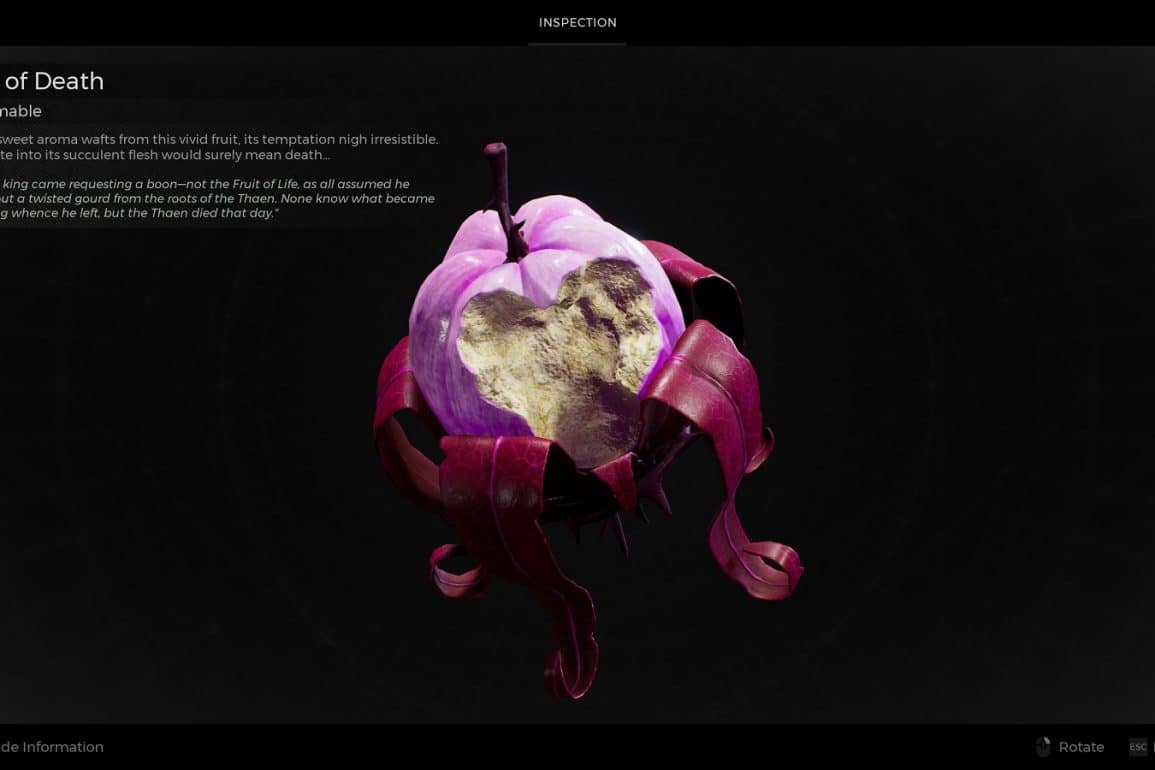The height and width of the screenshot is (770, 1155).
Task: Click the partially hidden "de Information" button
Action: pyautogui.click(x=52, y=746)
